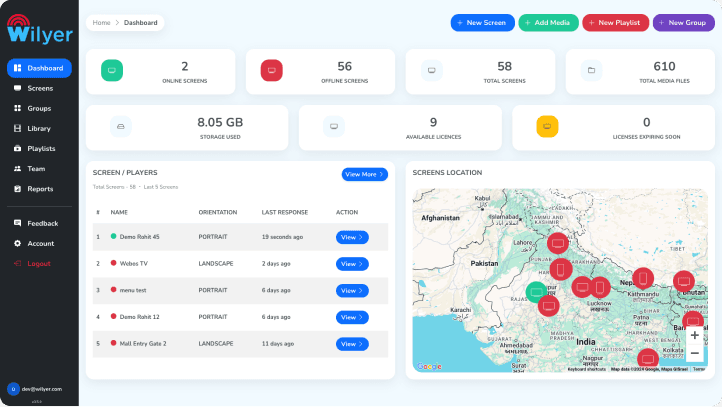
Task: Click the Total Screens monitor icon
Action: click(431, 70)
